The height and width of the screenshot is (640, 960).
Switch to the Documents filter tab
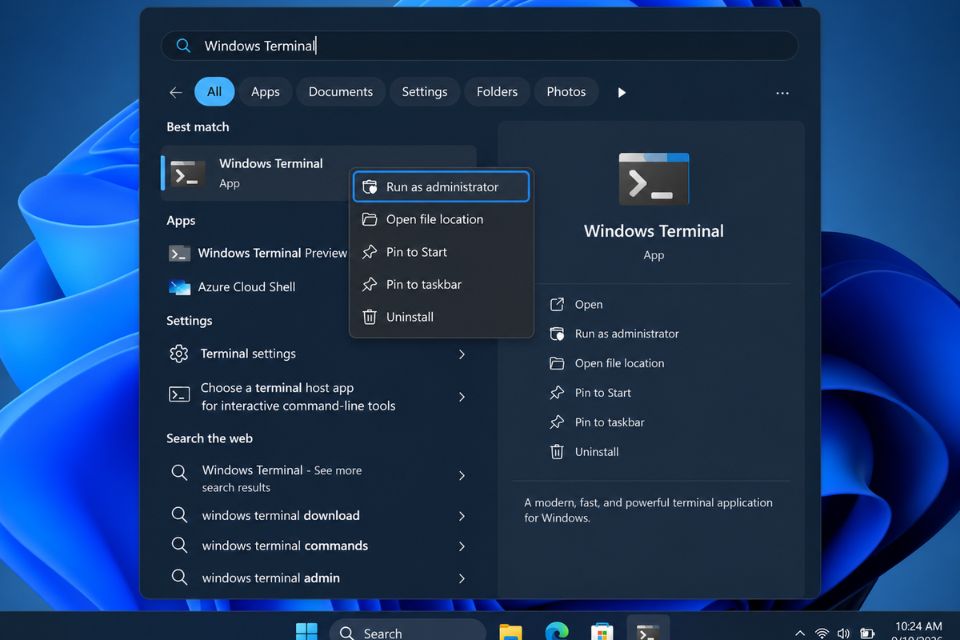point(340,92)
